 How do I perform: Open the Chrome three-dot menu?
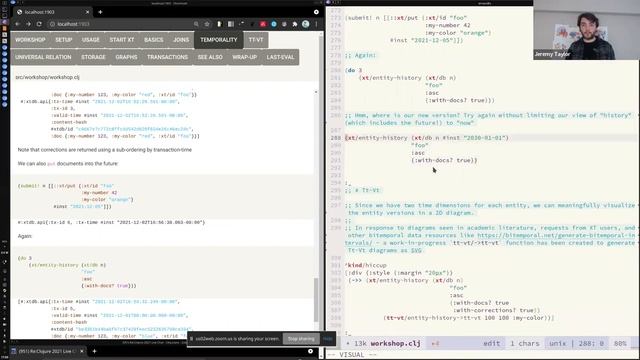(316, 24)
